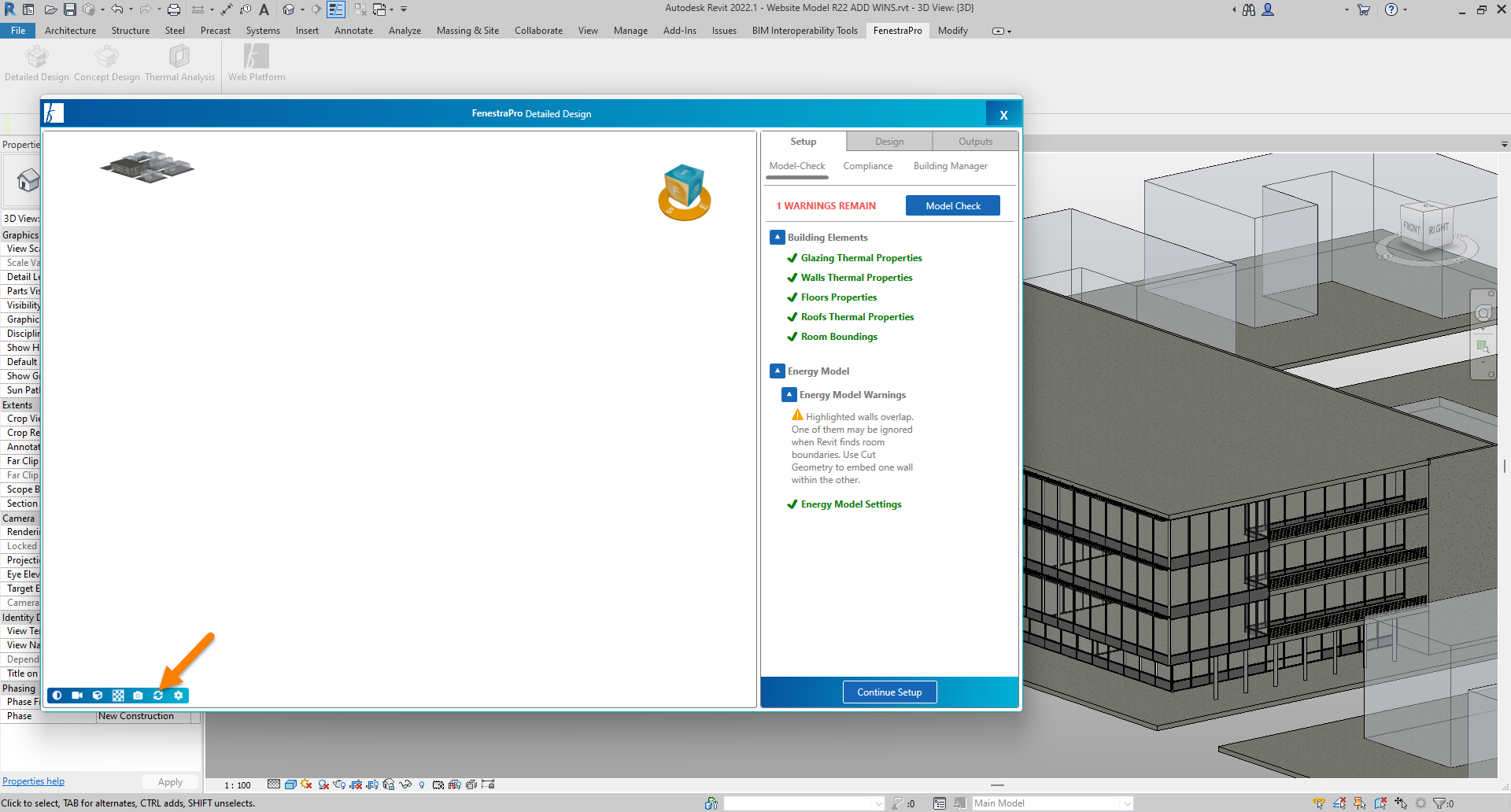Click the building model thumbnail in FenestraPro viewer

pyautogui.click(x=147, y=167)
